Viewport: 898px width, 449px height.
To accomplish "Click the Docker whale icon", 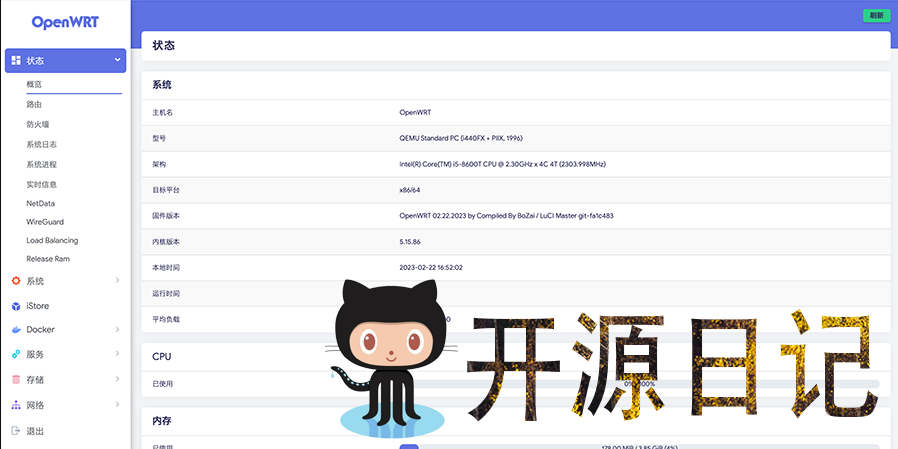I will point(16,330).
